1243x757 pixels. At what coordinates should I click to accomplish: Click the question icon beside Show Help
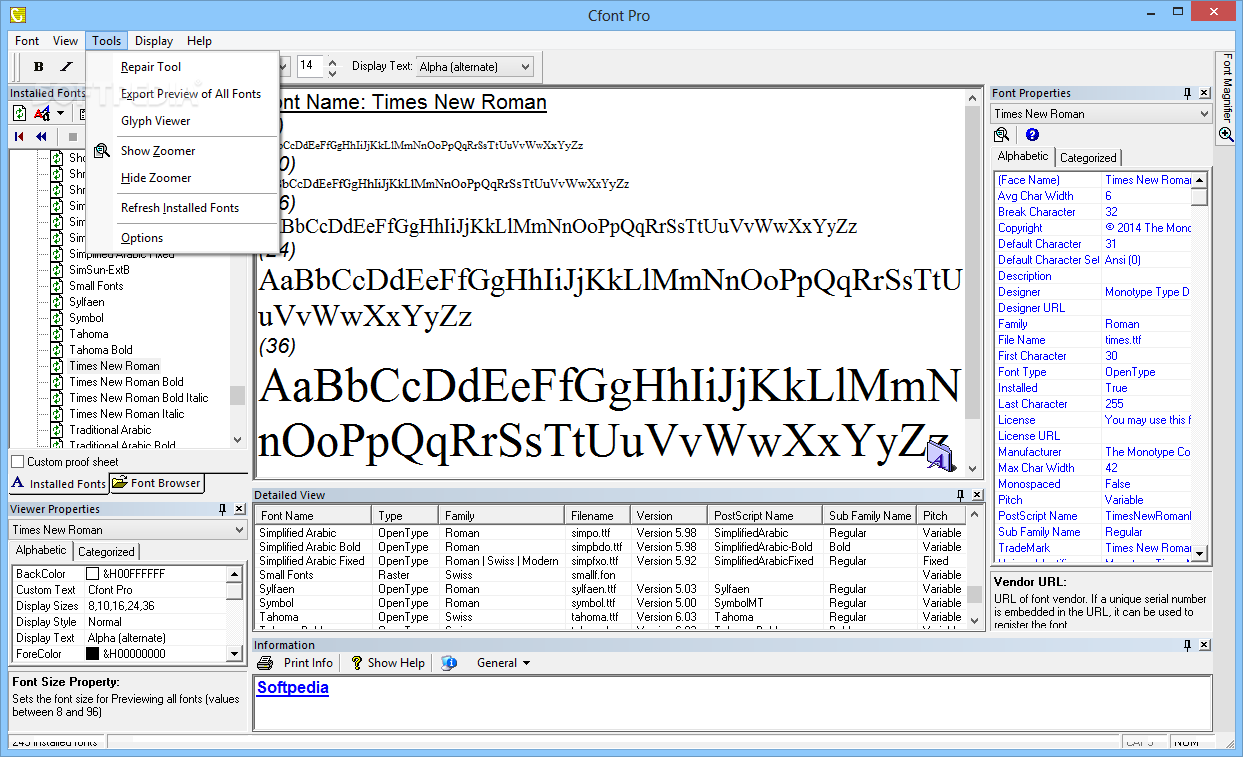[356, 663]
